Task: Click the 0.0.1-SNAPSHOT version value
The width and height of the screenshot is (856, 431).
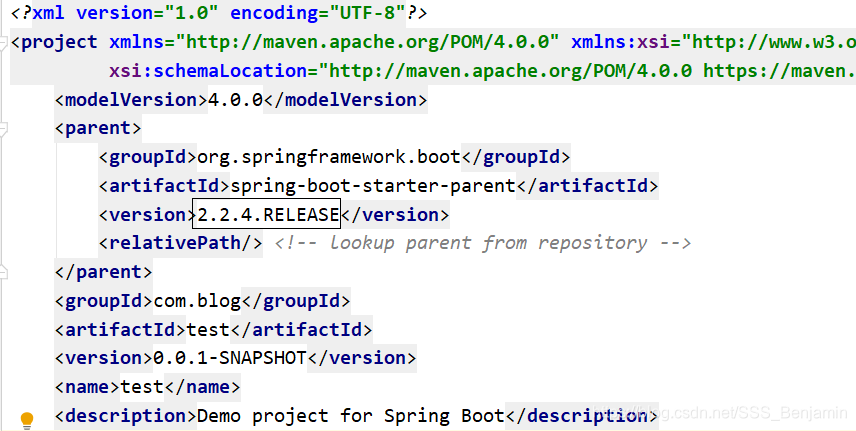Action: (229, 358)
